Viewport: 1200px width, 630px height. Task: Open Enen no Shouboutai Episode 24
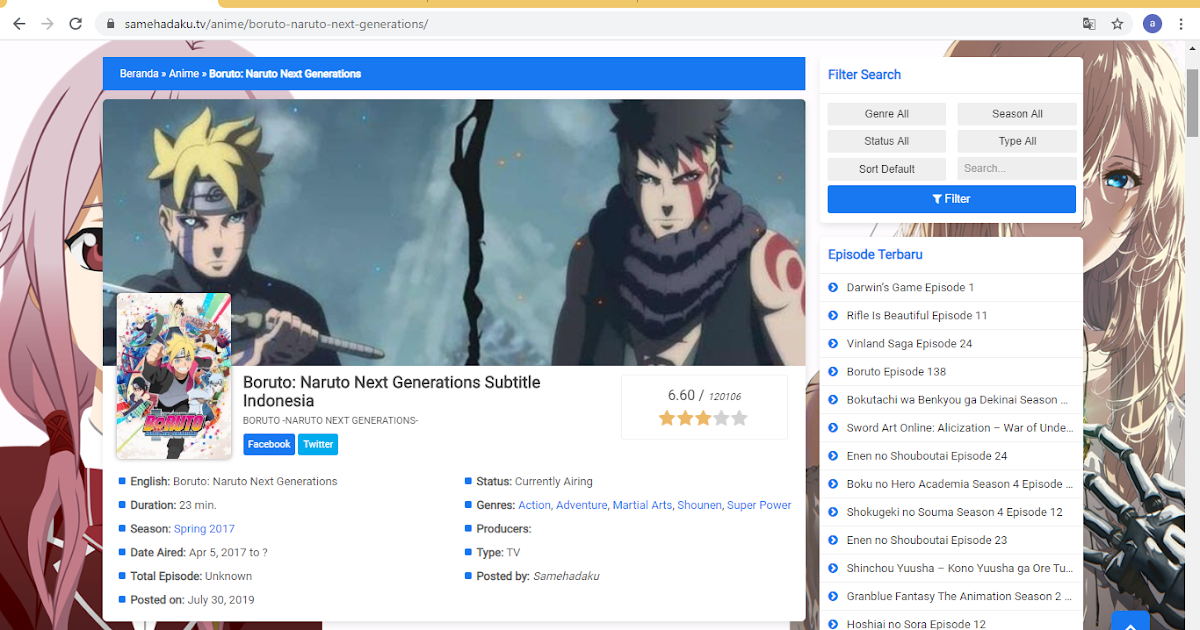(x=927, y=456)
